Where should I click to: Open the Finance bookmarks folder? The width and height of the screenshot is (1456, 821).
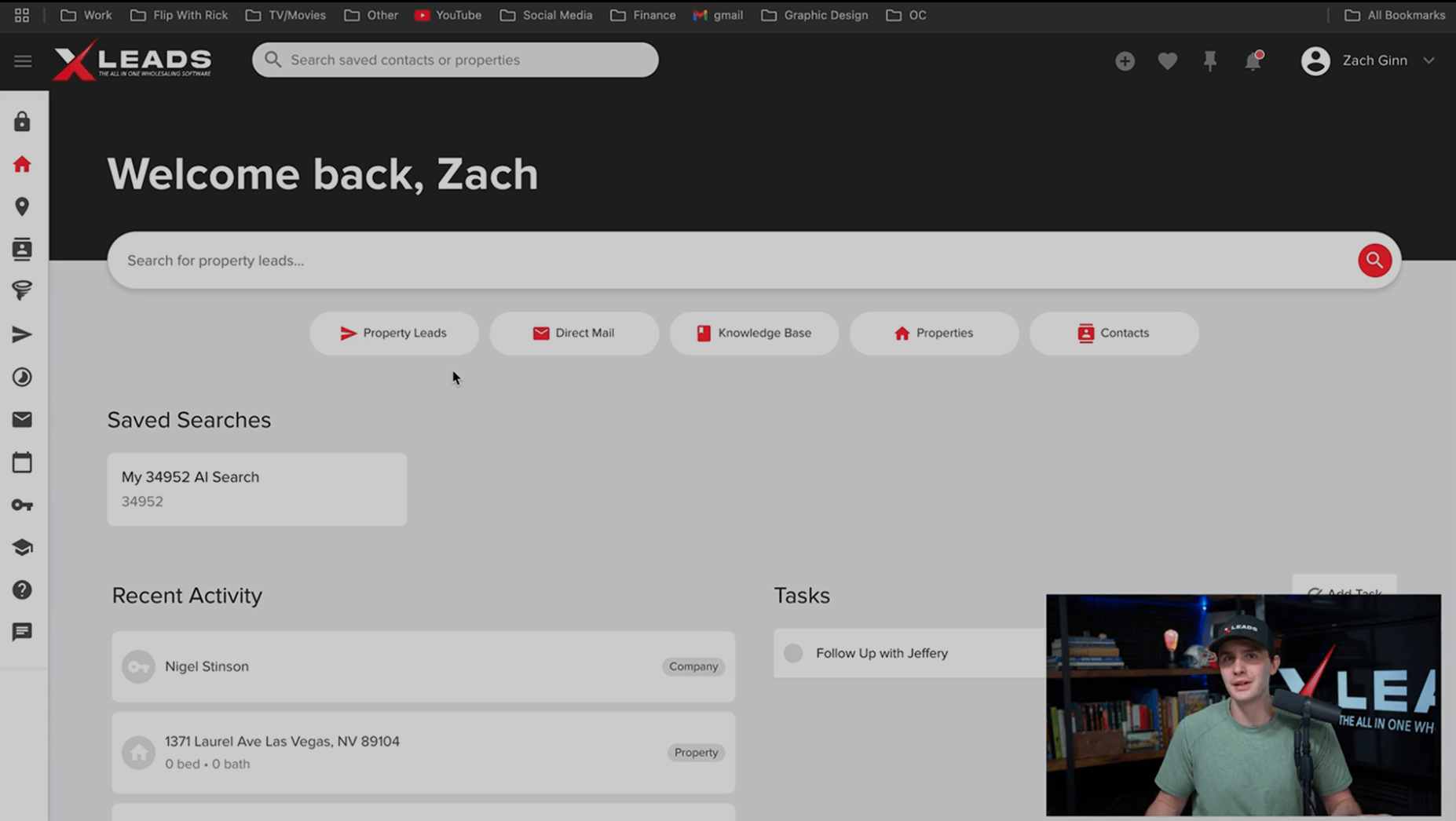[643, 15]
